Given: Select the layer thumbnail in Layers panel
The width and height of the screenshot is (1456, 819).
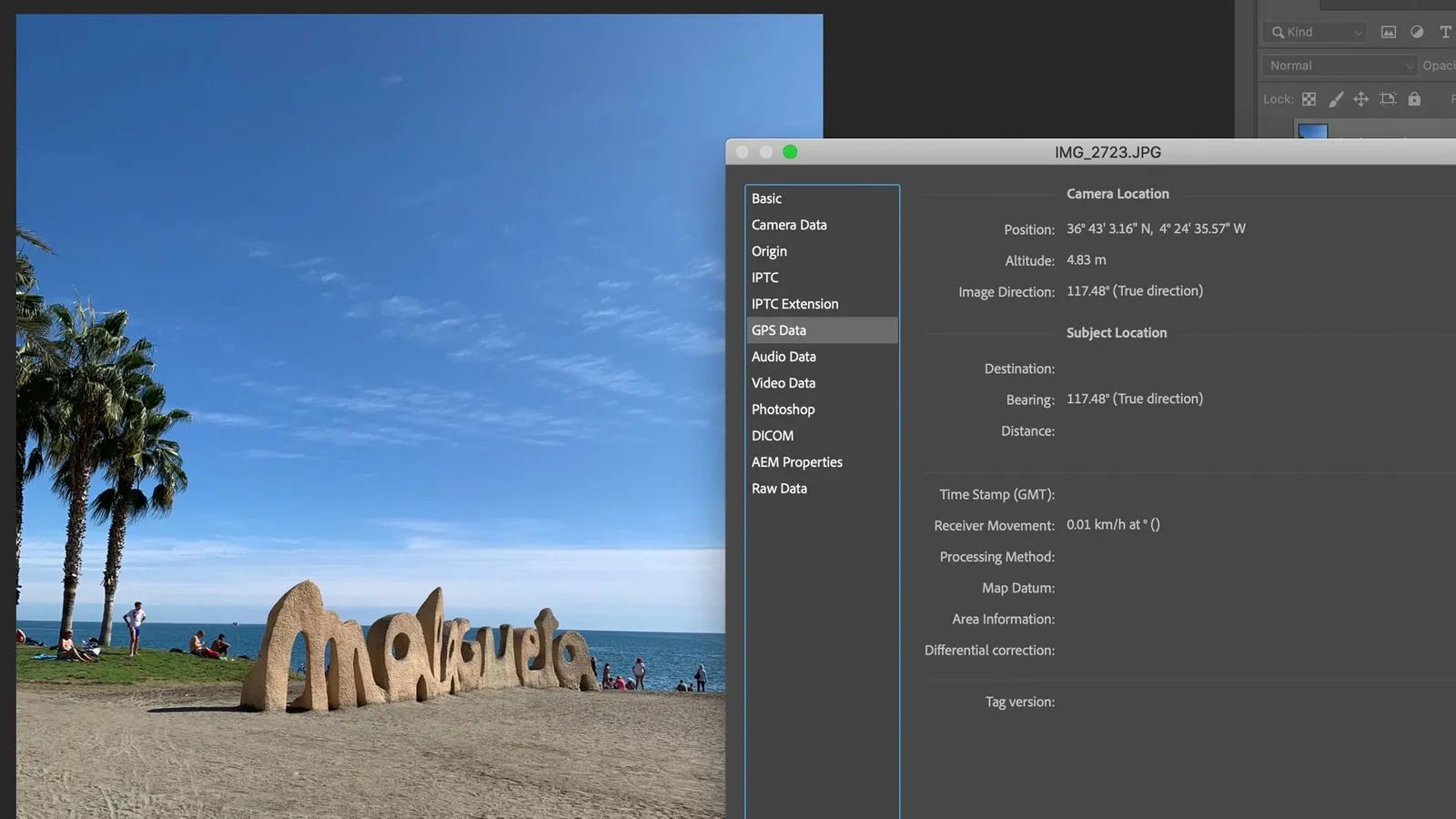Looking at the screenshot, I should 1312,131.
